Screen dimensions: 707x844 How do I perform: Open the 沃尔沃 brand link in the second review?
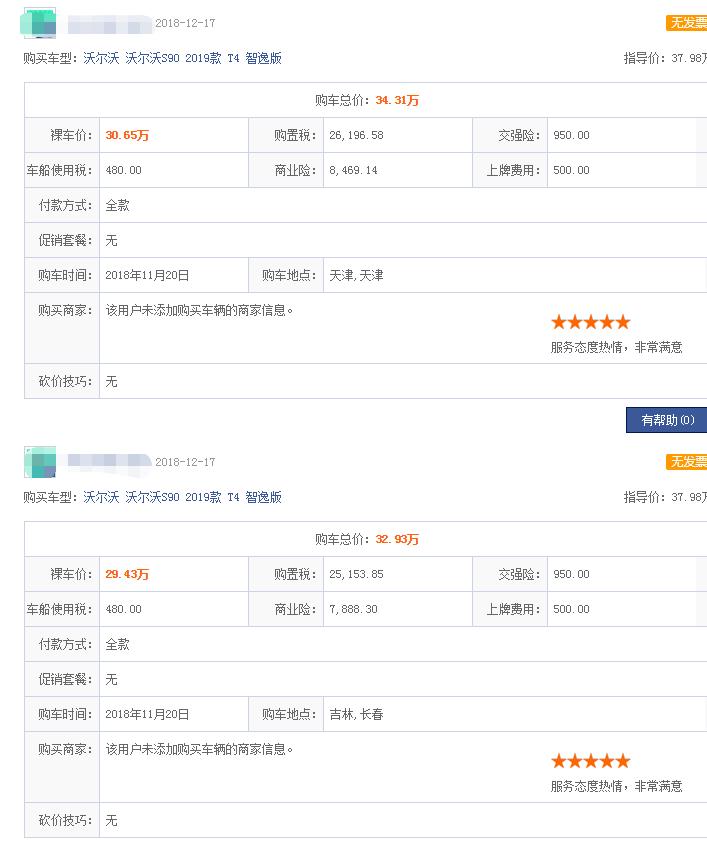click(100, 497)
